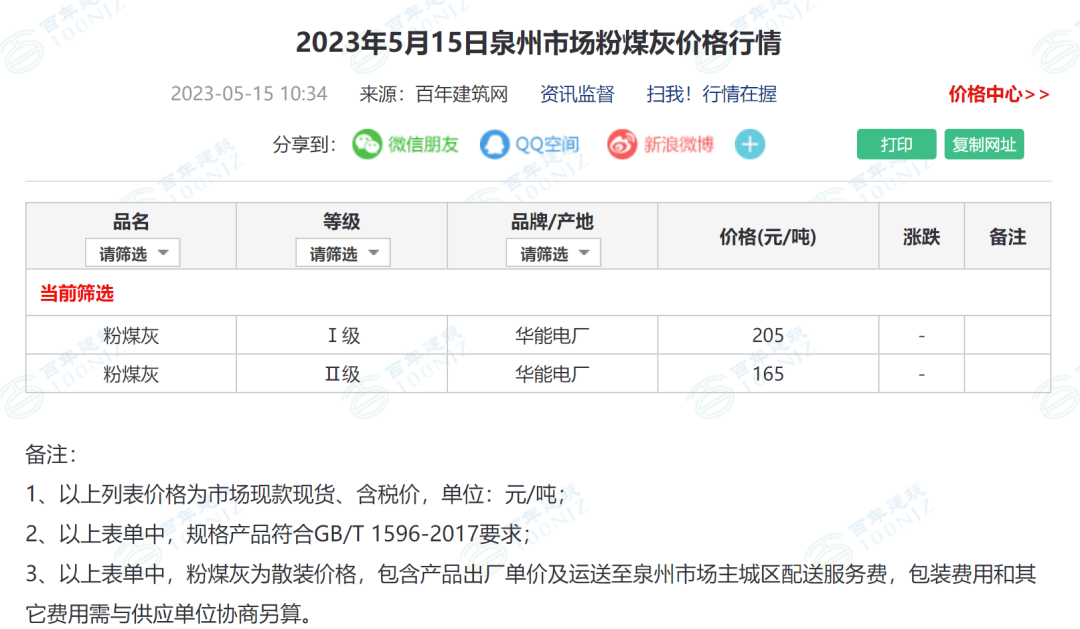Viewport: 1080px width, 629px height.
Task: Click the WeChat share icon
Action: pyautogui.click(x=367, y=144)
